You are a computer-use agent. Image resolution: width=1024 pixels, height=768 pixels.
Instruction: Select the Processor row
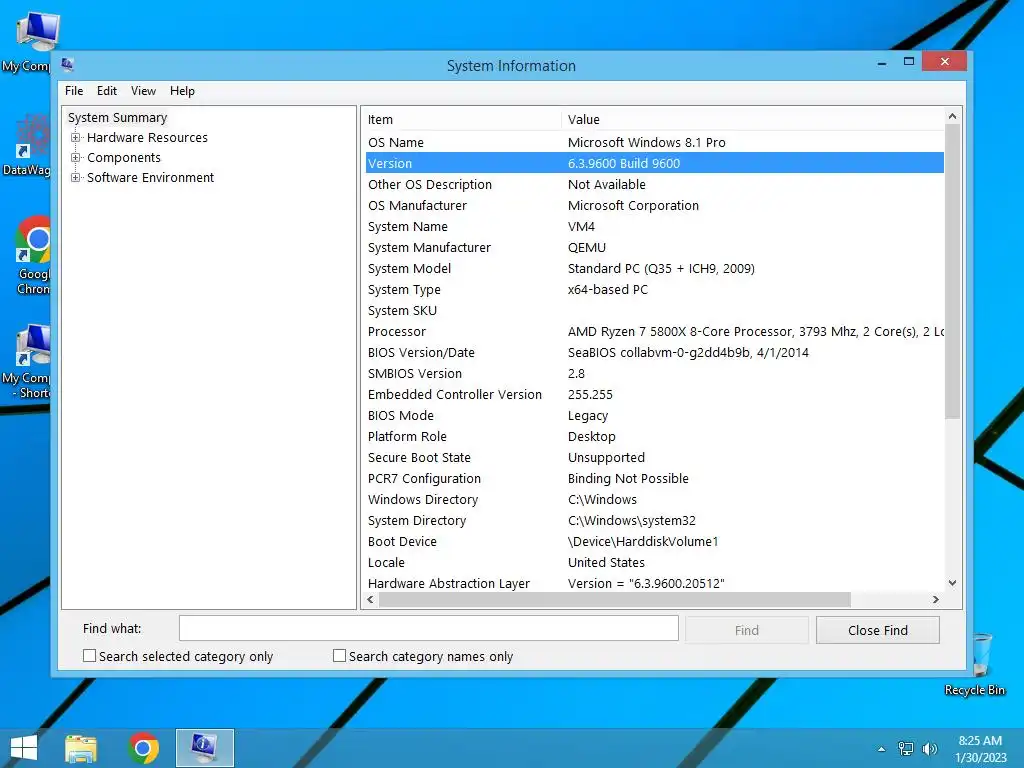pos(654,331)
